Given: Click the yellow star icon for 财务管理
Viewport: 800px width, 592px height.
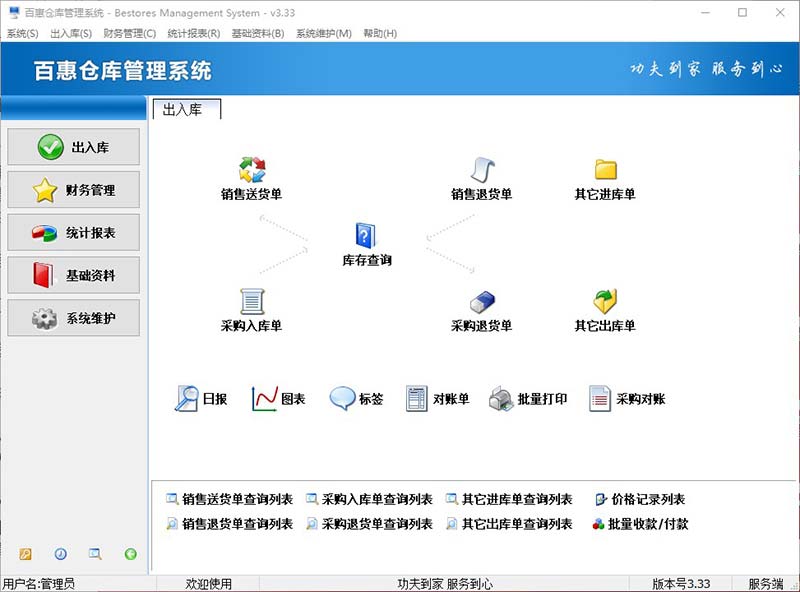Looking at the screenshot, I should (45, 190).
